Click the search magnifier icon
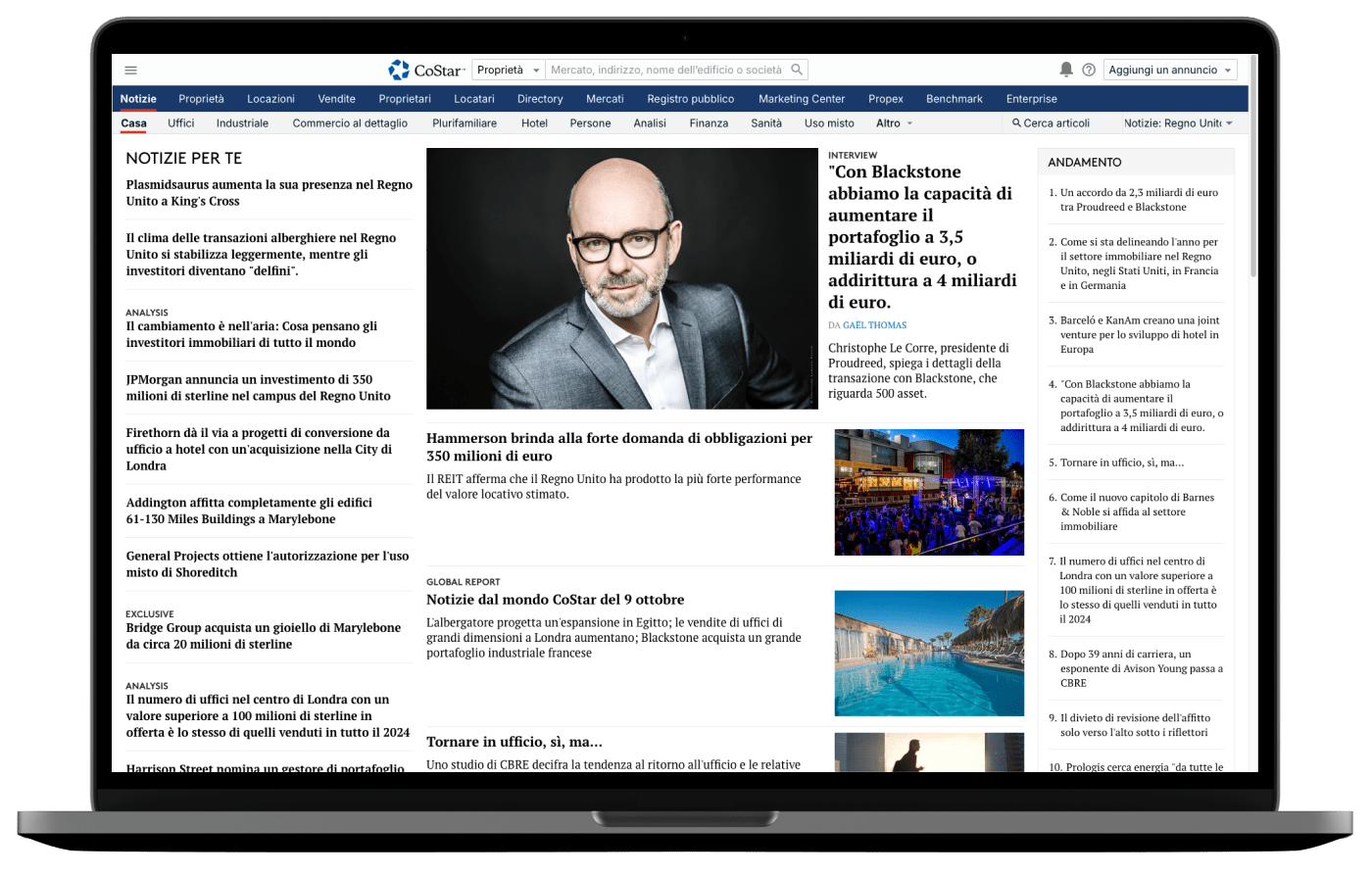Screen dimensions: 1372x876 click(x=797, y=70)
